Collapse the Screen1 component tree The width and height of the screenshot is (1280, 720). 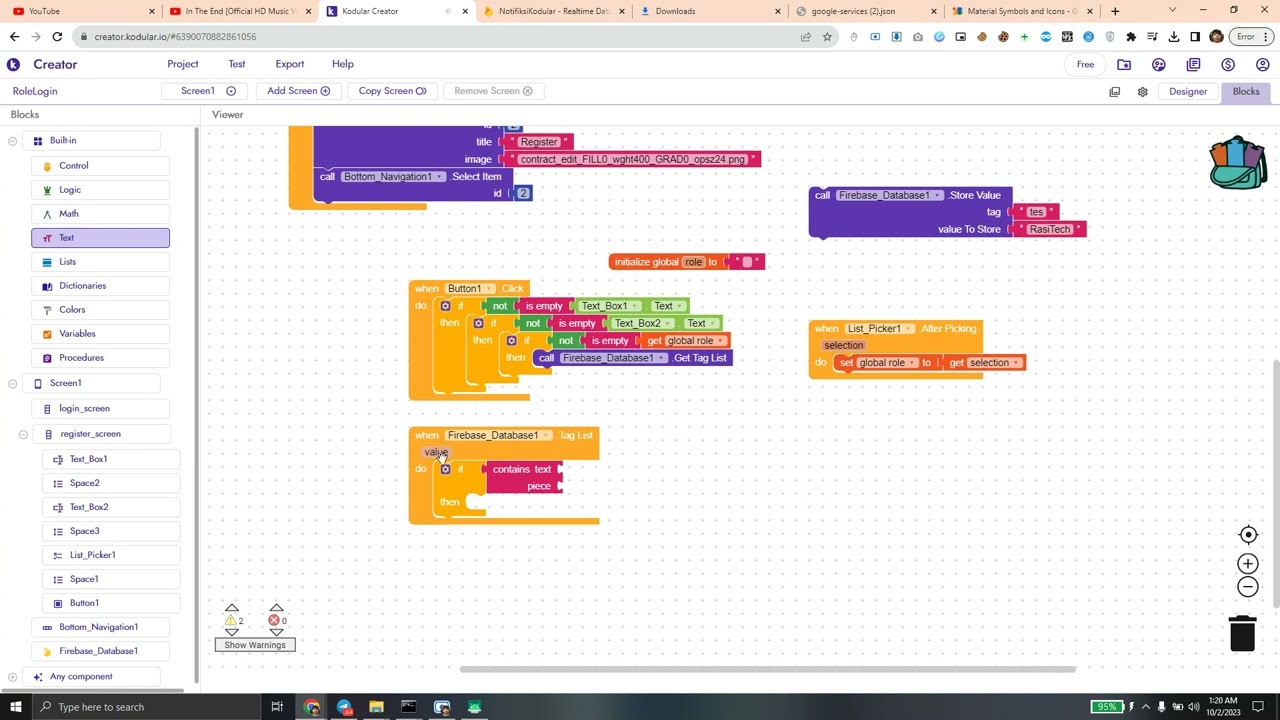pos(12,383)
